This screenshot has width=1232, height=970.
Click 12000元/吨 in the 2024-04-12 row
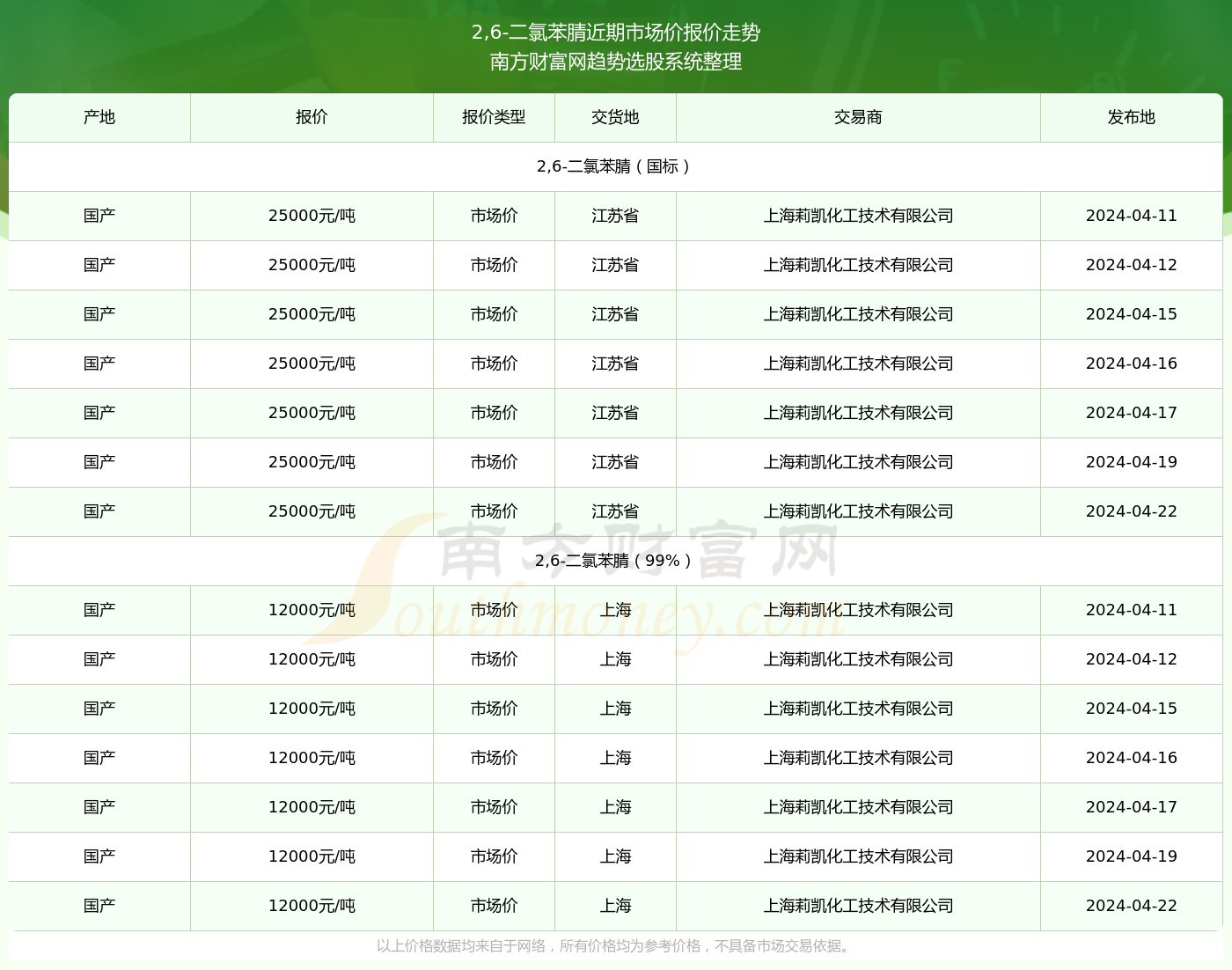312,659
